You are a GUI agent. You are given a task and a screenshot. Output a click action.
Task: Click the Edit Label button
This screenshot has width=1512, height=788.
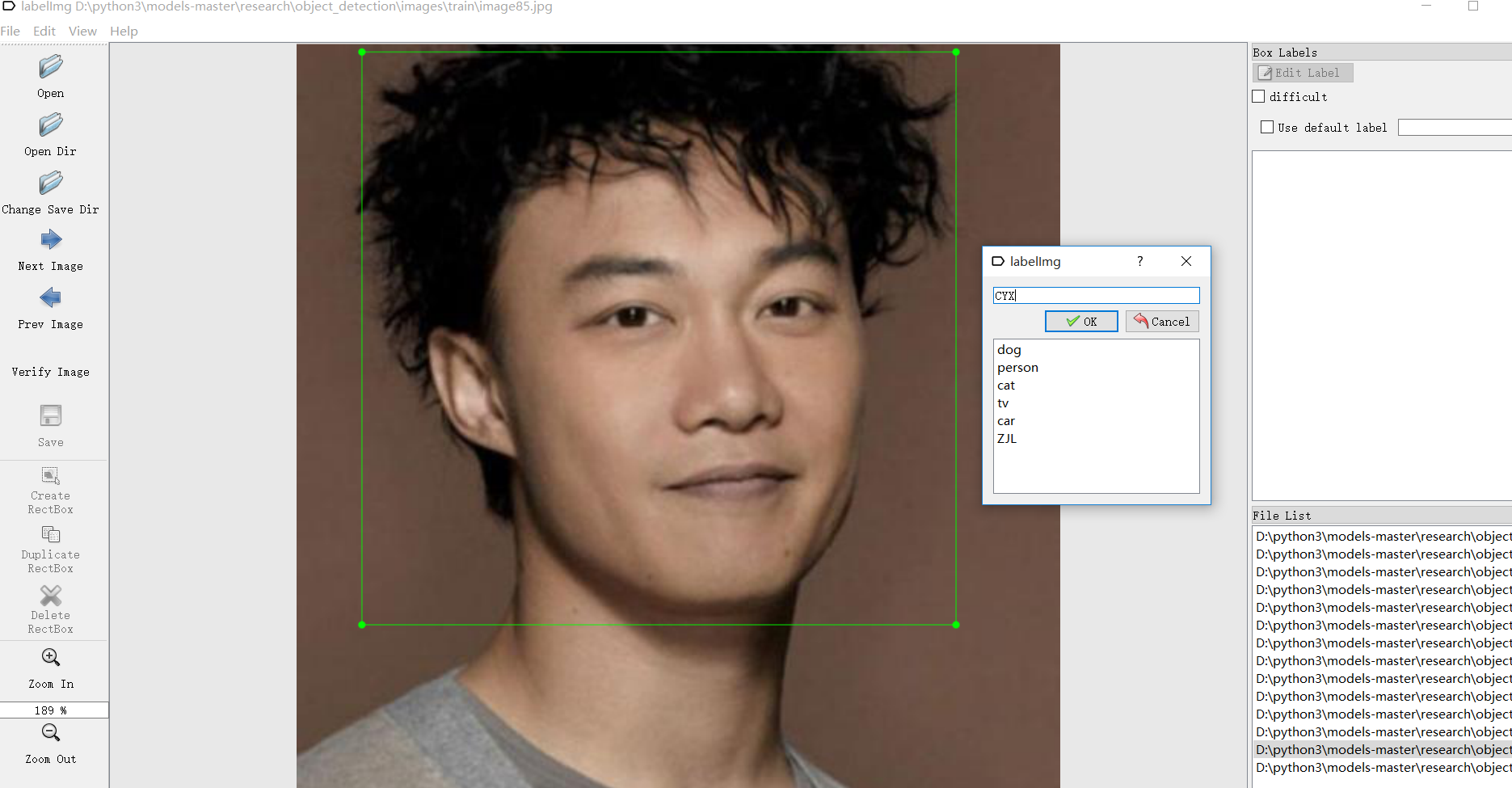(1302, 73)
